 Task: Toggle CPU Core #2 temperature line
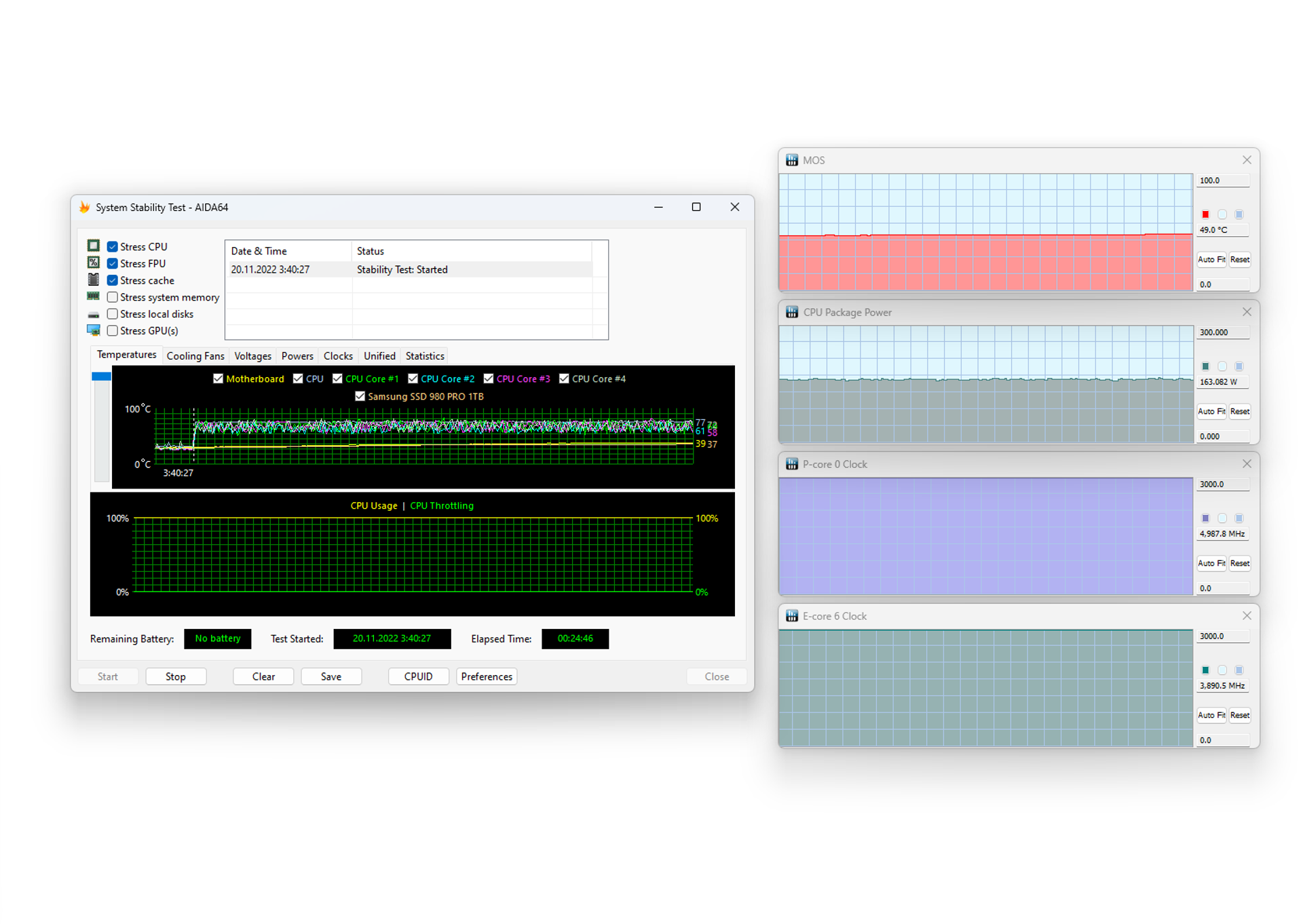413,379
